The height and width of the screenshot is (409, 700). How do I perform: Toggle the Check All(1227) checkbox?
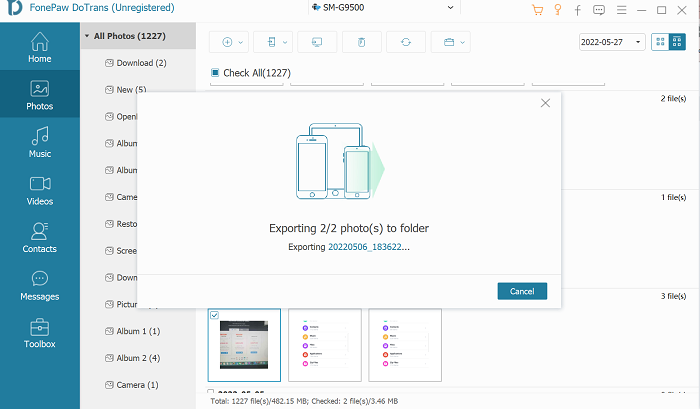coord(215,72)
